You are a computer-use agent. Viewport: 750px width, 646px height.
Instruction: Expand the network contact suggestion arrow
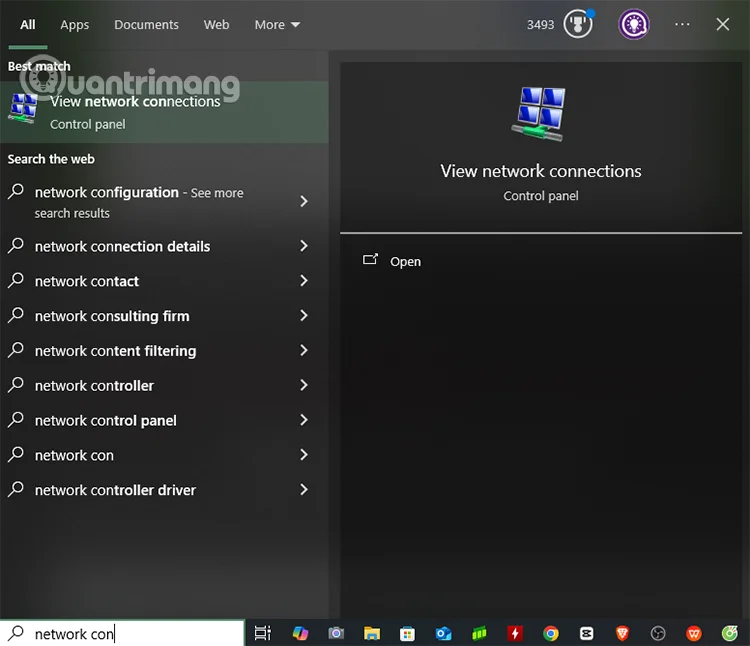(x=304, y=281)
